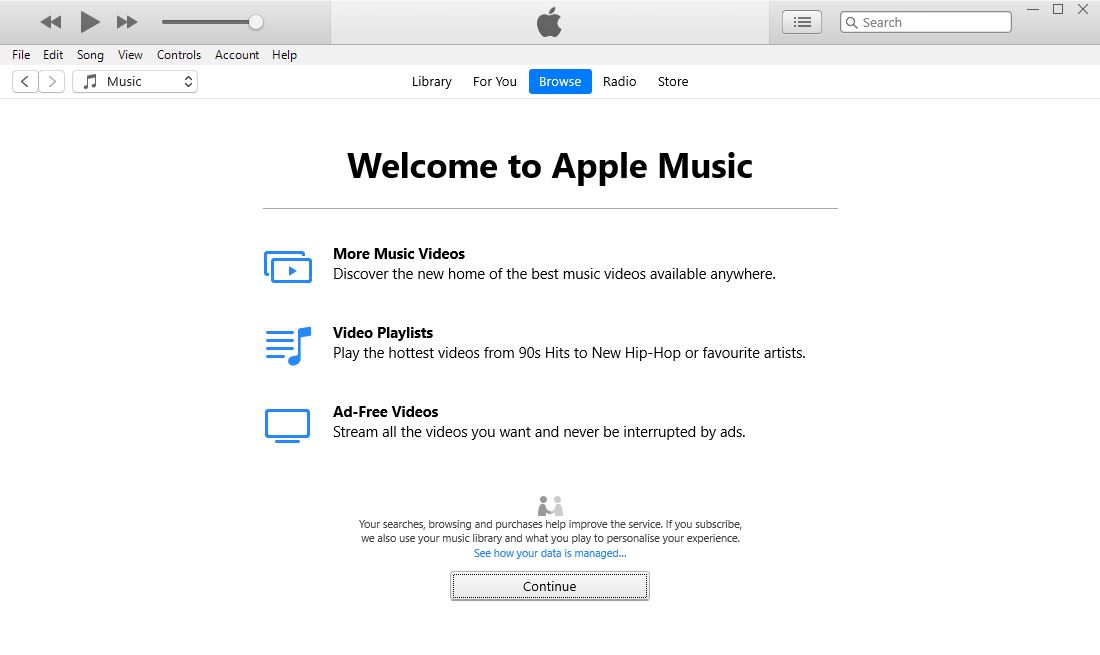Expand the Music media picker dropdown
1100x655 pixels.
[135, 81]
